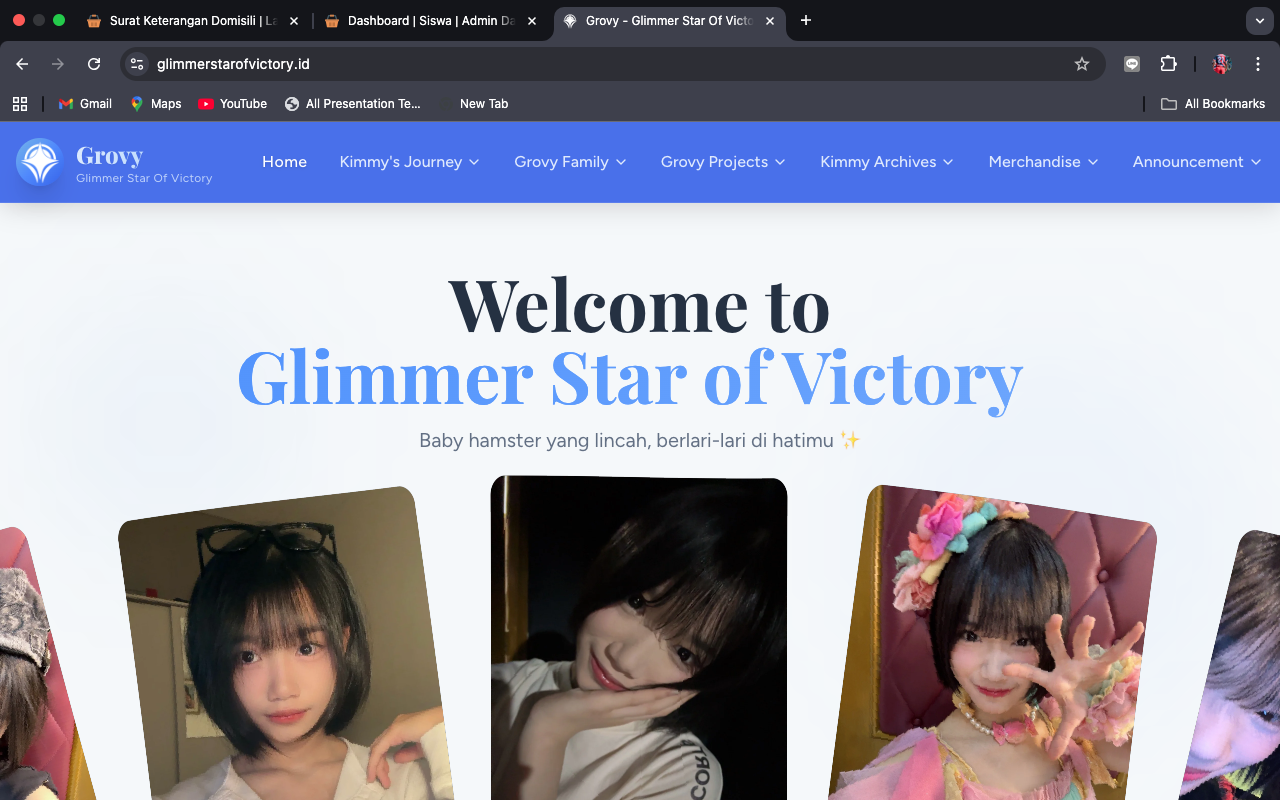Open the Extensions puzzle icon
The height and width of the screenshot is (800, 1280).
[1168, 64]
